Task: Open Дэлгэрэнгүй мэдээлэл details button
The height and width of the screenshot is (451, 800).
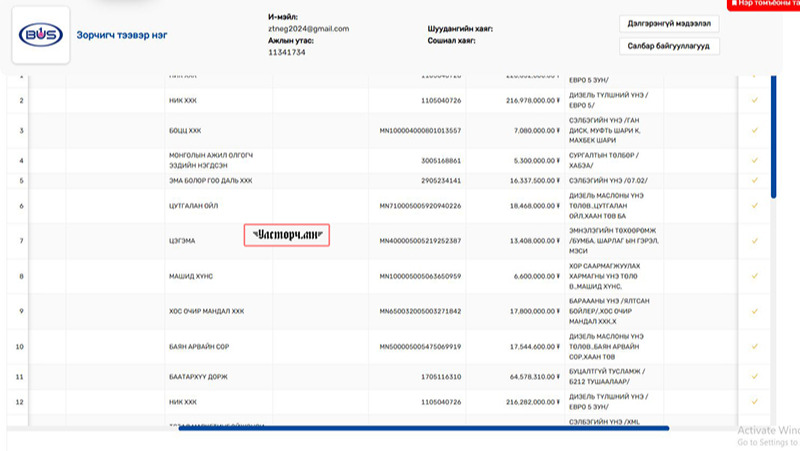Action: (669, 23)
